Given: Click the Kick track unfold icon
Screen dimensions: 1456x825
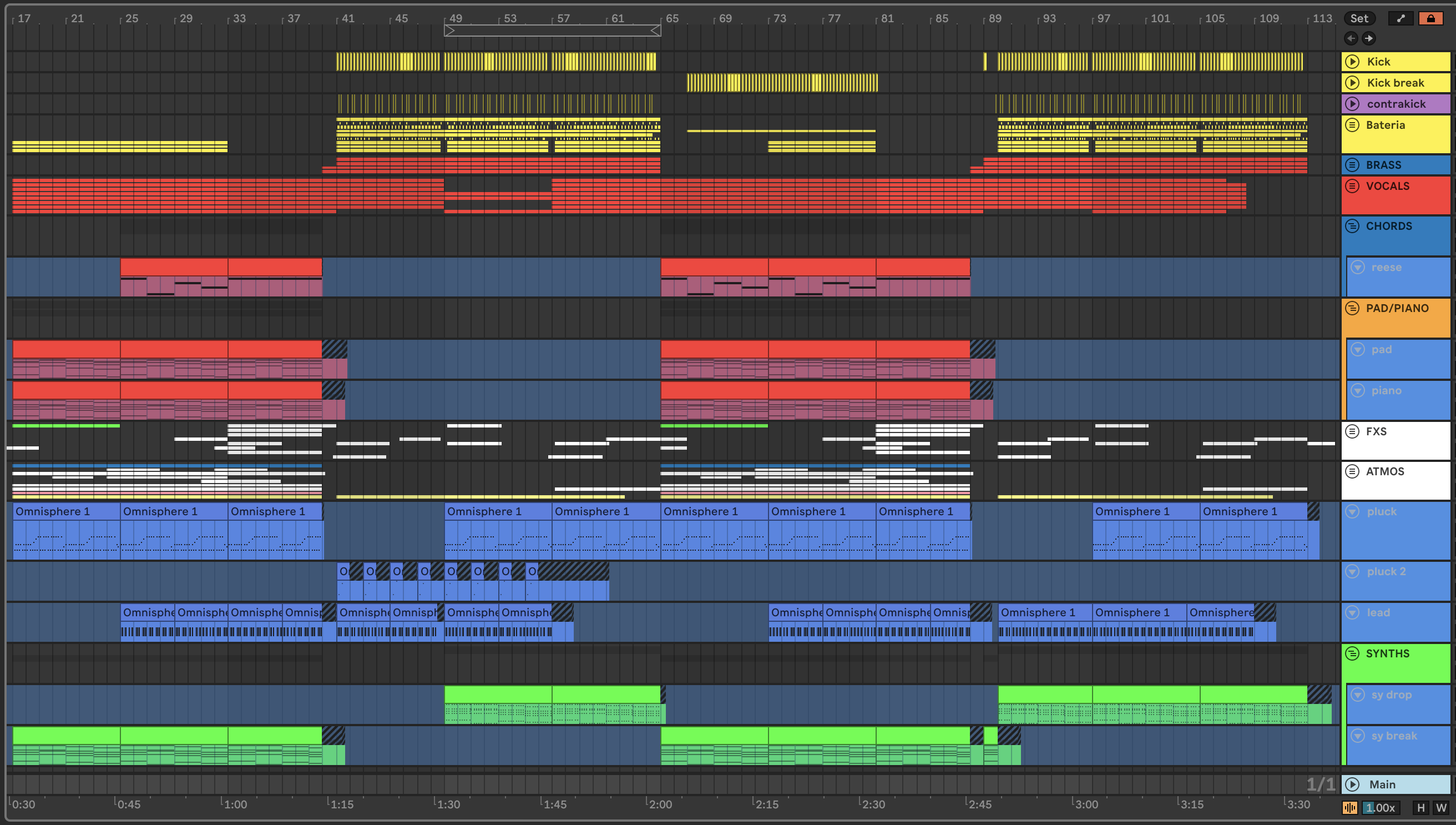Looking at the screenshot, I should [1352, 61].
